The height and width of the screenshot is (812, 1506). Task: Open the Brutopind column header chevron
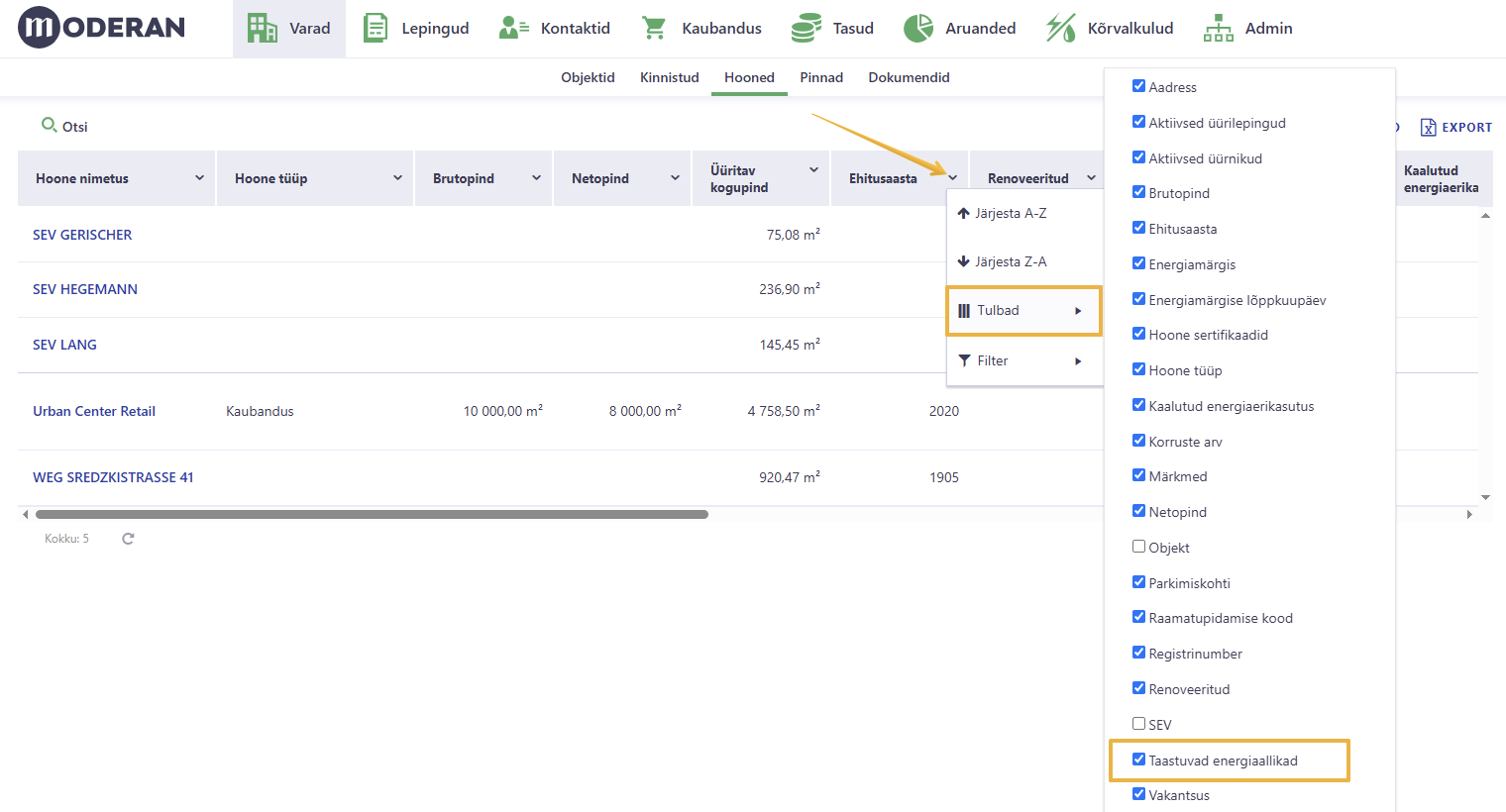pos(536,178)
